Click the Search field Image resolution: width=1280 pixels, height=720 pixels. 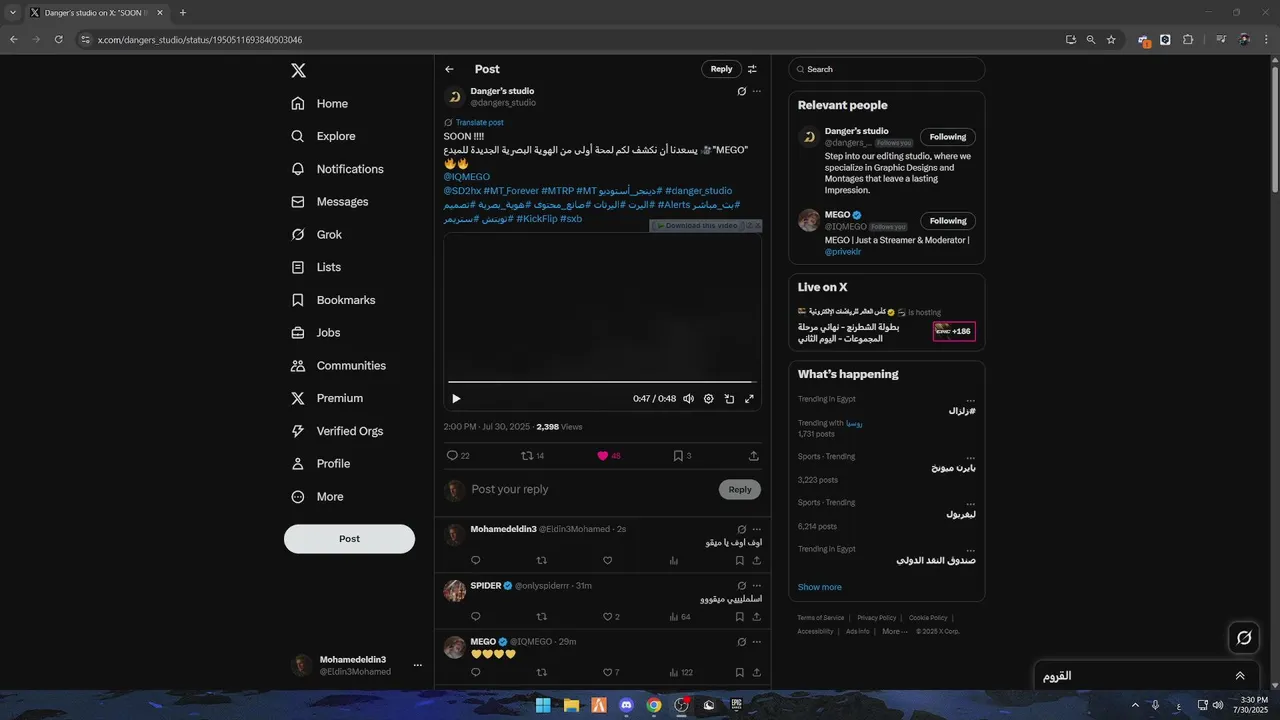click(x=887, y=69)
